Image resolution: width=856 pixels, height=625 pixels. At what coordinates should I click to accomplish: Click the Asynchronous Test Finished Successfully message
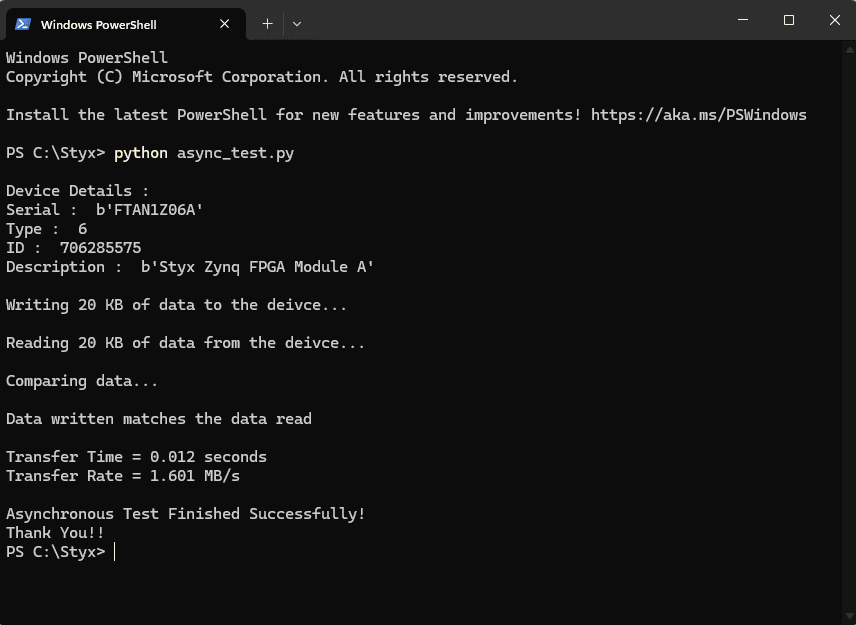[x=185, y=514]
